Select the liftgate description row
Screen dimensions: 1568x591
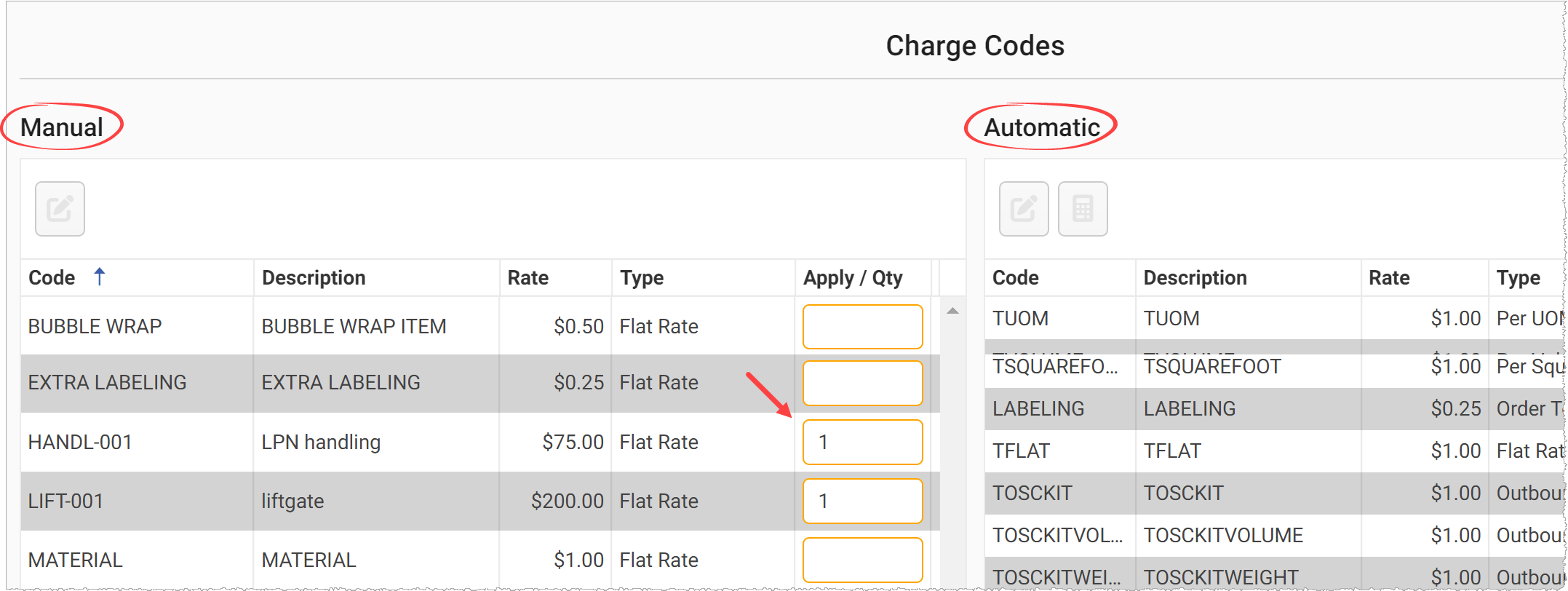[x=292, y=501]
